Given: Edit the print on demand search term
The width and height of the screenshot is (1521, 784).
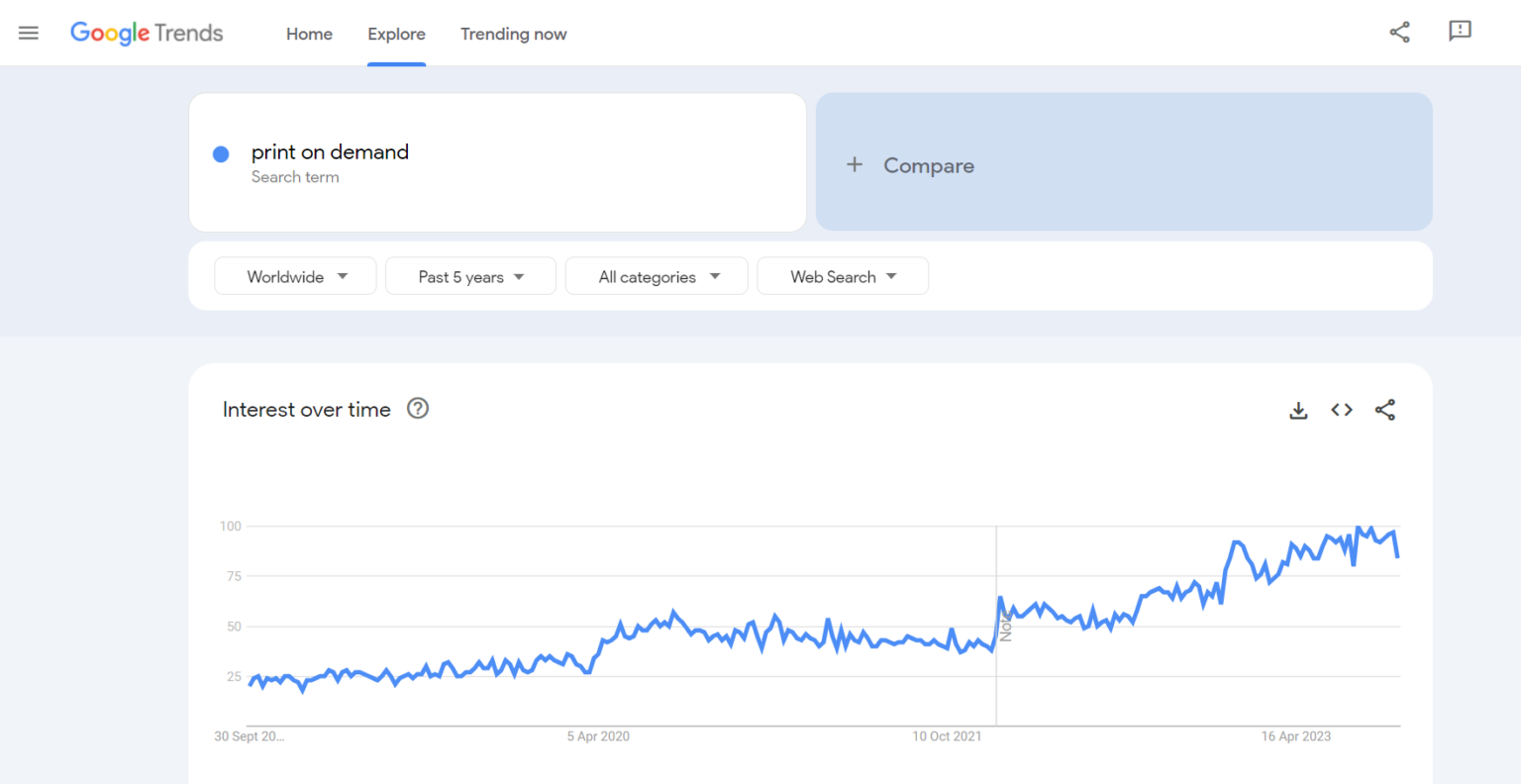Looking at the screenshot, I should point(330,151).
